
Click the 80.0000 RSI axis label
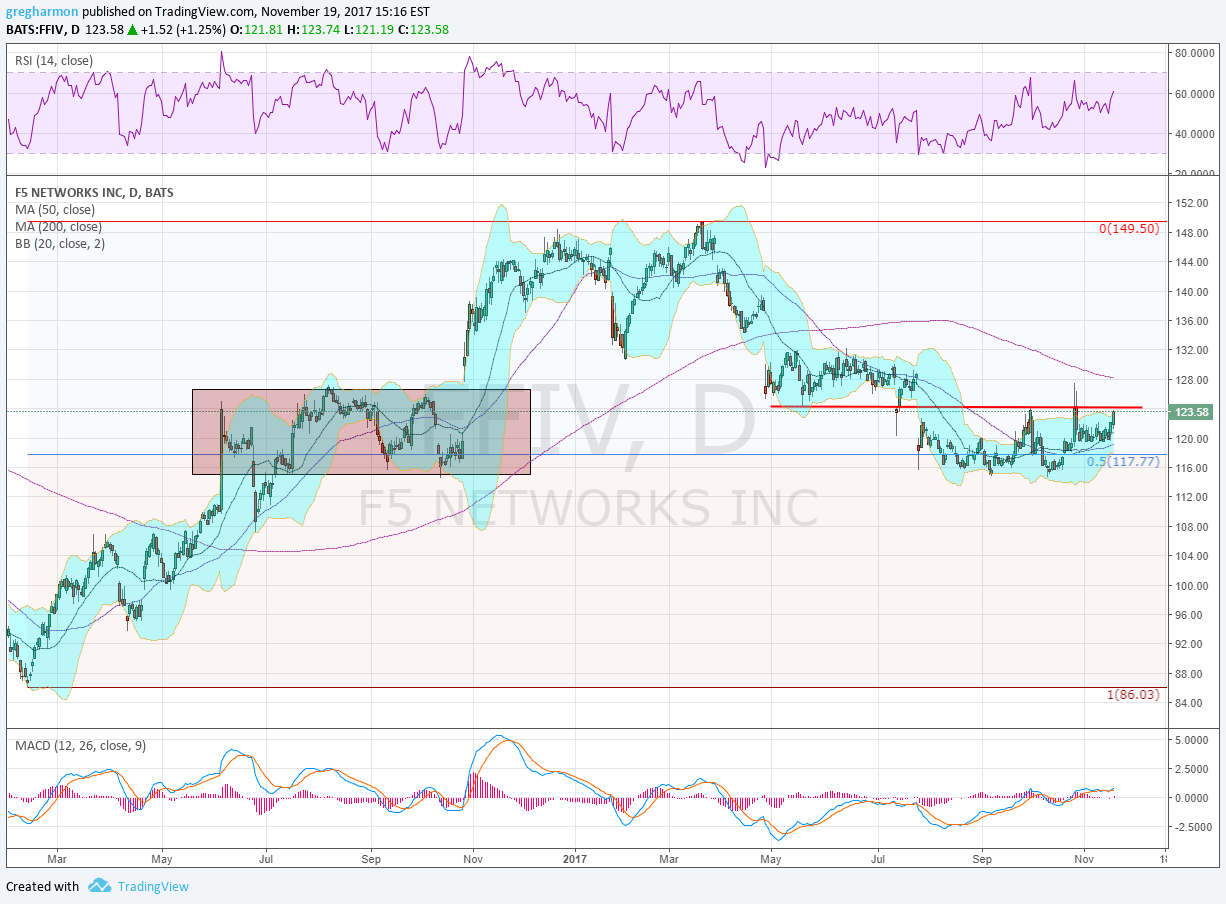[1193, 53]
